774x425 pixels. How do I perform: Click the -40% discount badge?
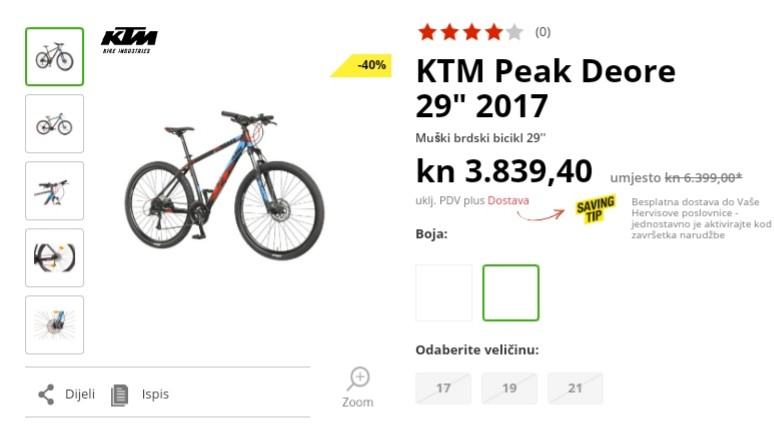click(x=362, y=65)
